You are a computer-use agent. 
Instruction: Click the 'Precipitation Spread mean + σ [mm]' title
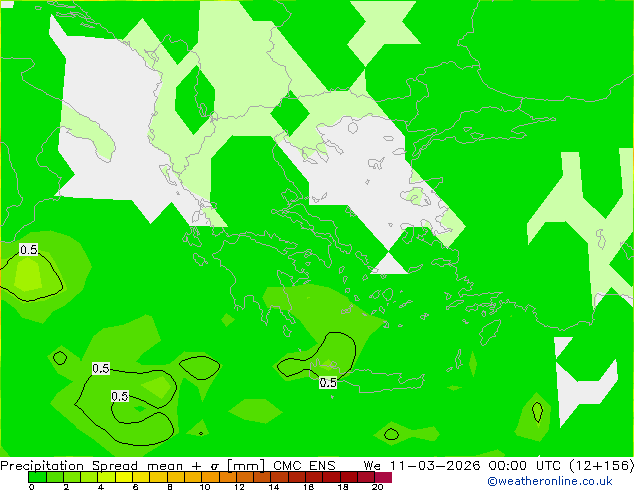[132, 466]
